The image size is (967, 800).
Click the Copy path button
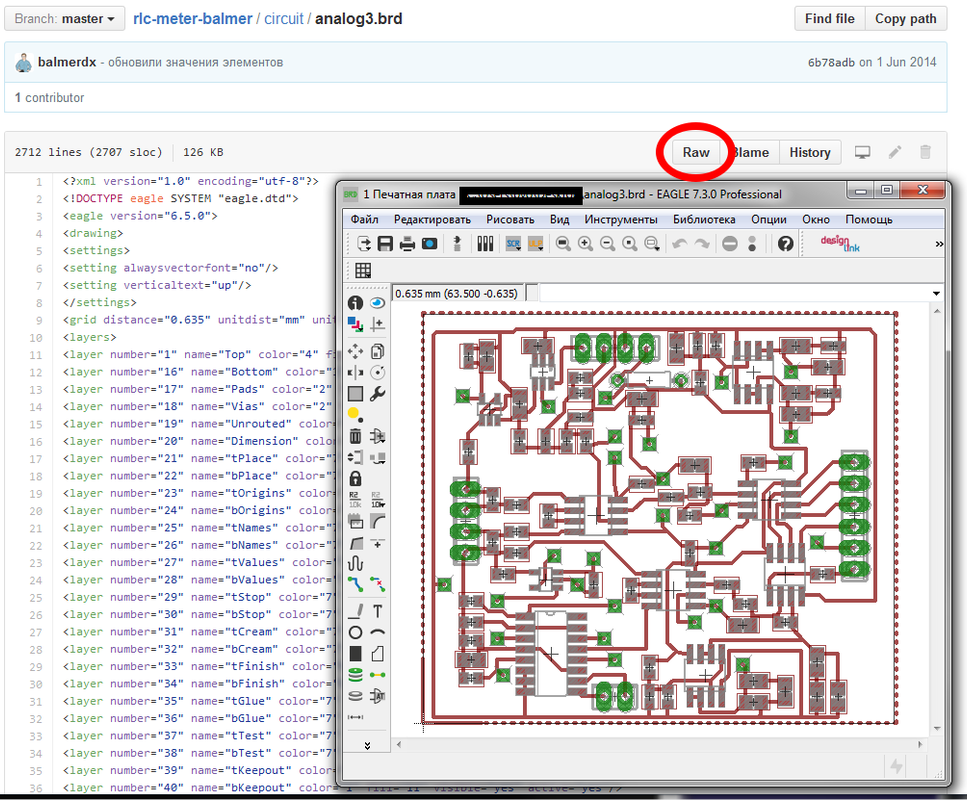coord(905,19)
